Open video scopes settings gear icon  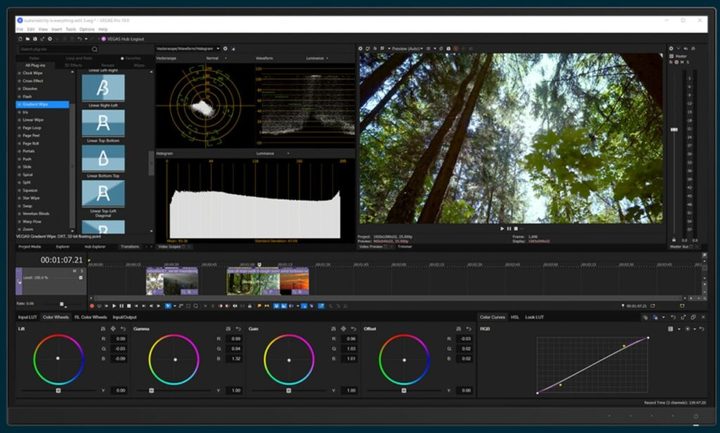click(225, 48)
